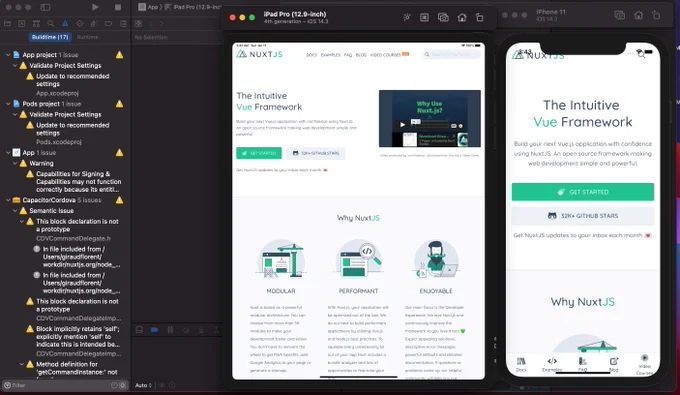The width and height of the screenshot is (680, 395).
Task: Go to Home in iPhone 11 simulator
Action: point(638,15)
